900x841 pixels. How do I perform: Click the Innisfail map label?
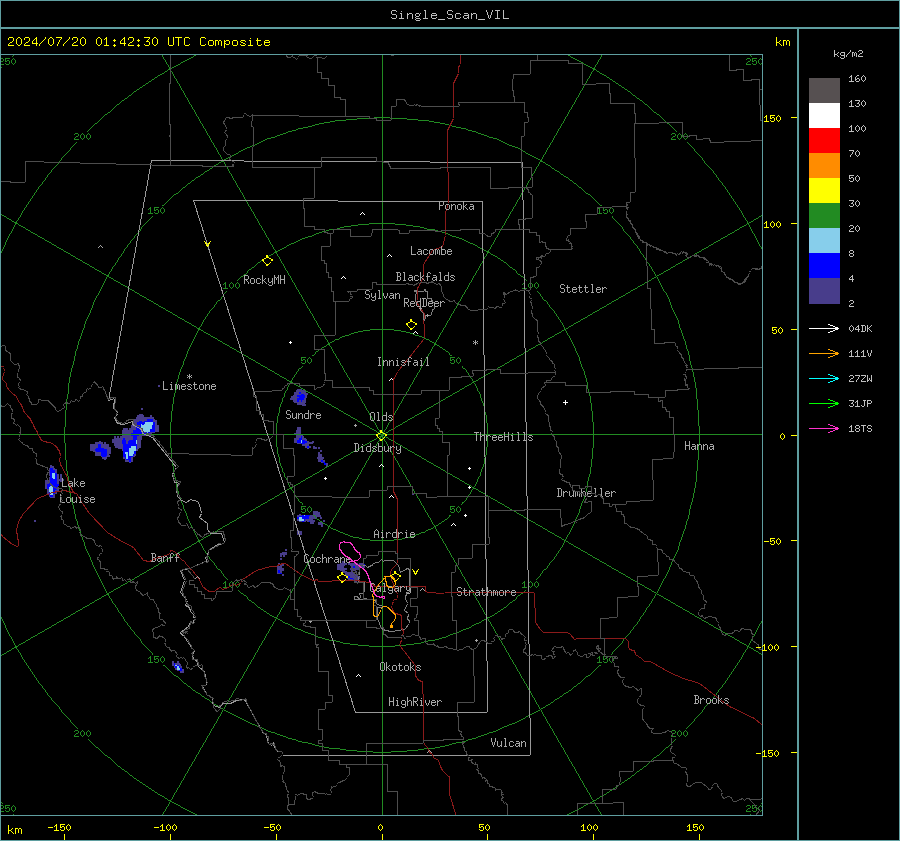tap(403, 362)
